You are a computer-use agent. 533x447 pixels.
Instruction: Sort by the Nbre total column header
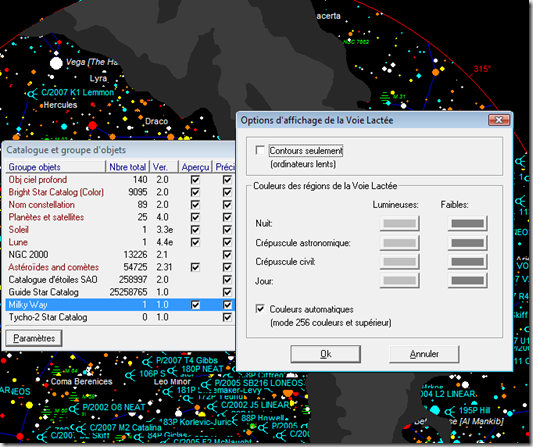coord(127,167)
